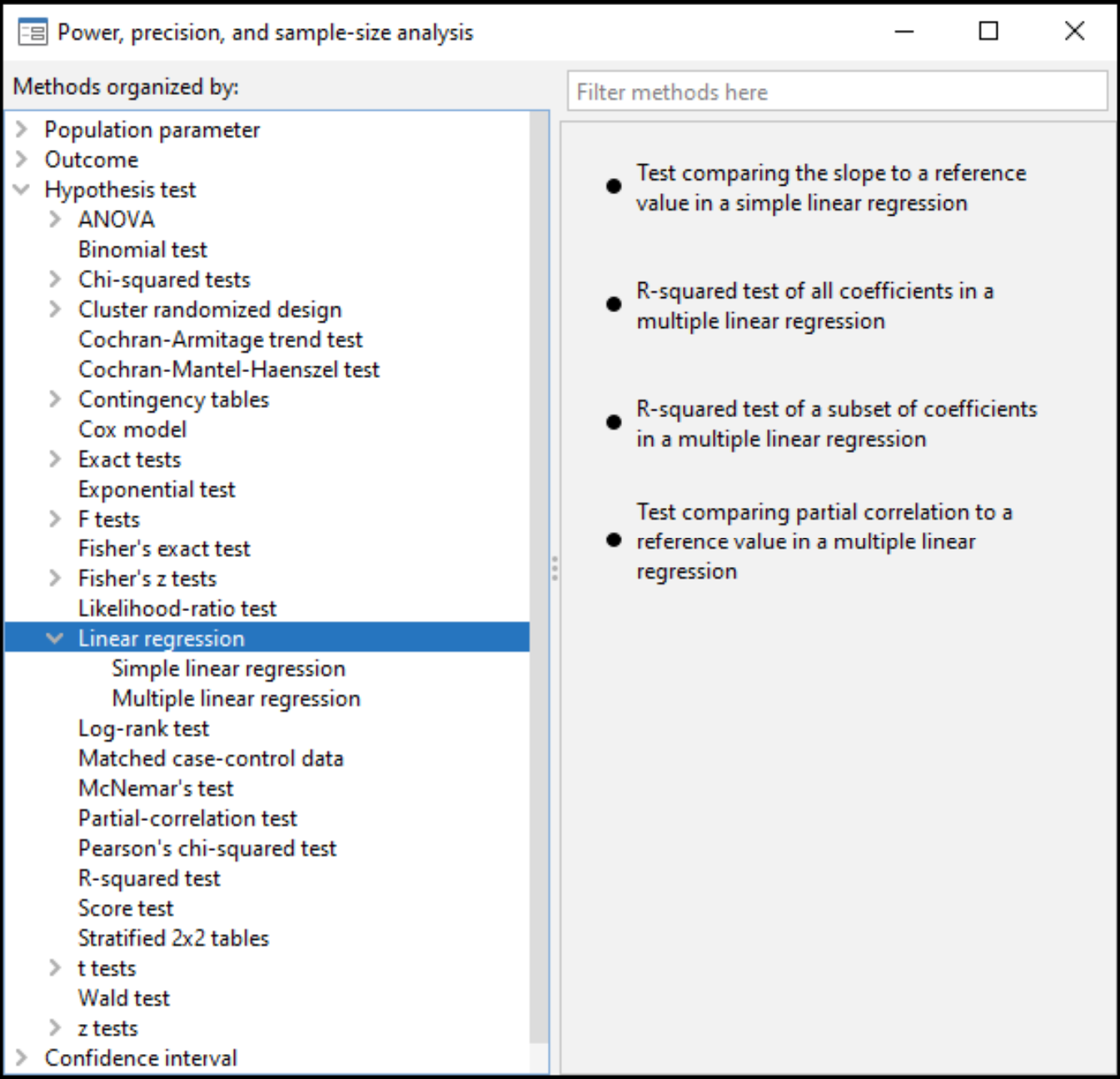Select Wald test item
The height and width of the screenshot is (1079, 1120).
(x=124, y=997)
